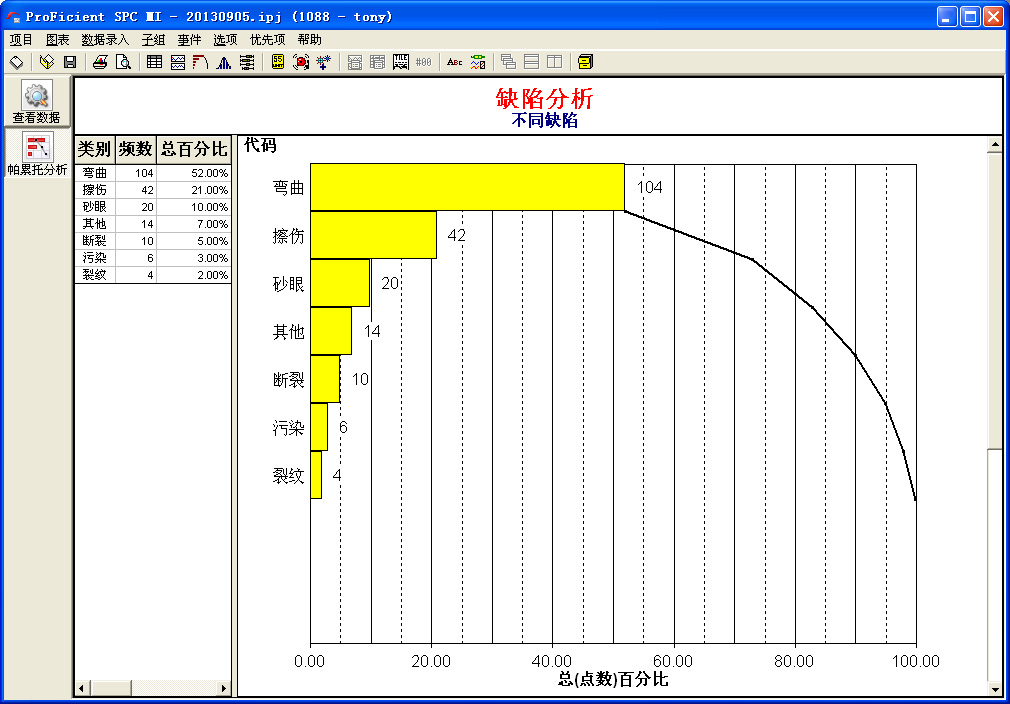Image resolution: width=1010 pixels, height=704 pixels.
Task: Click the TILE banner toolbar icon
Action: tap(401, 62)
